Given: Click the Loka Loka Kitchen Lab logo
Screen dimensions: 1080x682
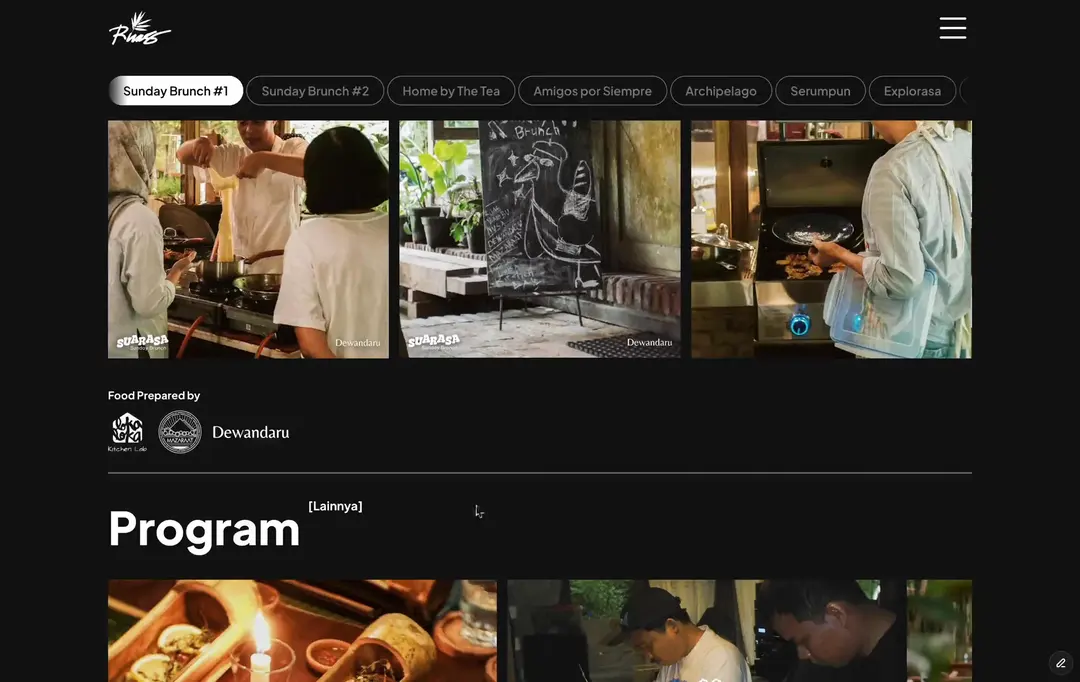Looking at the screenshot, I should click(127, 432).
